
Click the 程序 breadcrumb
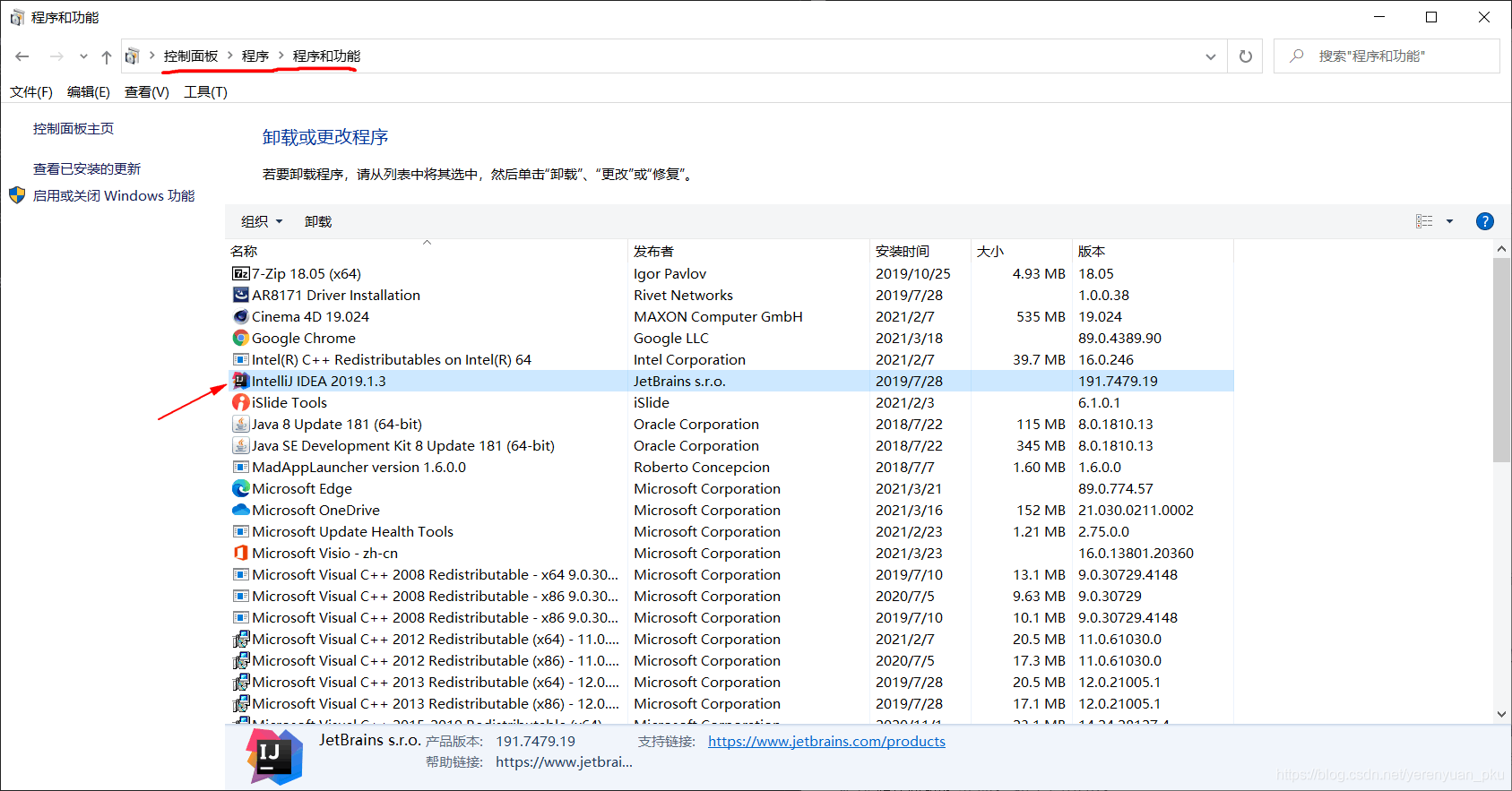pyautogui.click(x=255, y=56)
